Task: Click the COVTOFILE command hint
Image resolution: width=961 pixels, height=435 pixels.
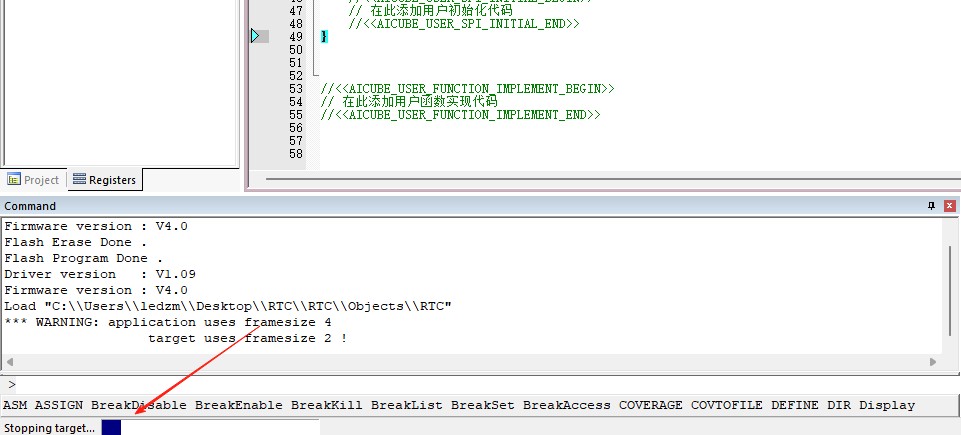Action: pyautogui.click(x=727, y=405)
